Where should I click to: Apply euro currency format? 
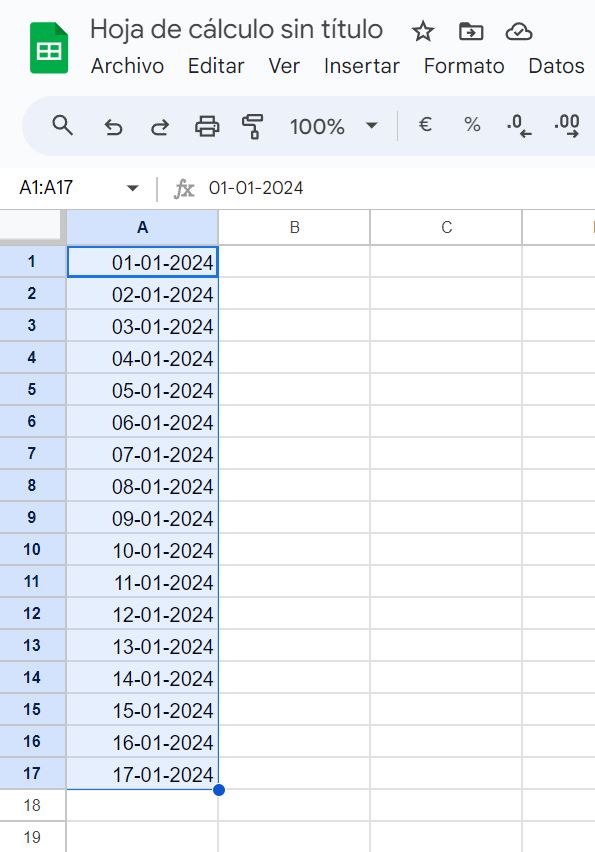[x=425, y=124]
